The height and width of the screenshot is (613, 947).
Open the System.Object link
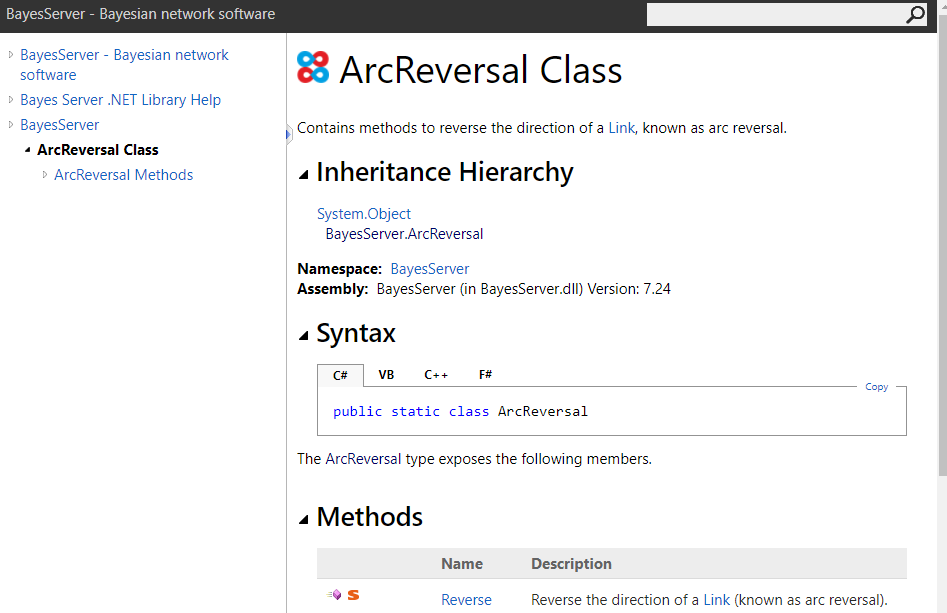tap(363, 213)
